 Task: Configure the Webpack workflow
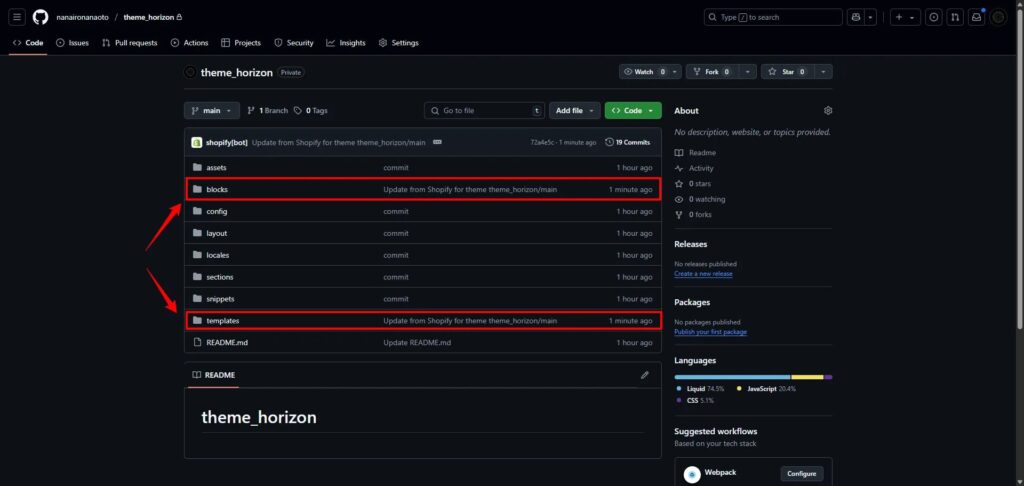[802, 474]
